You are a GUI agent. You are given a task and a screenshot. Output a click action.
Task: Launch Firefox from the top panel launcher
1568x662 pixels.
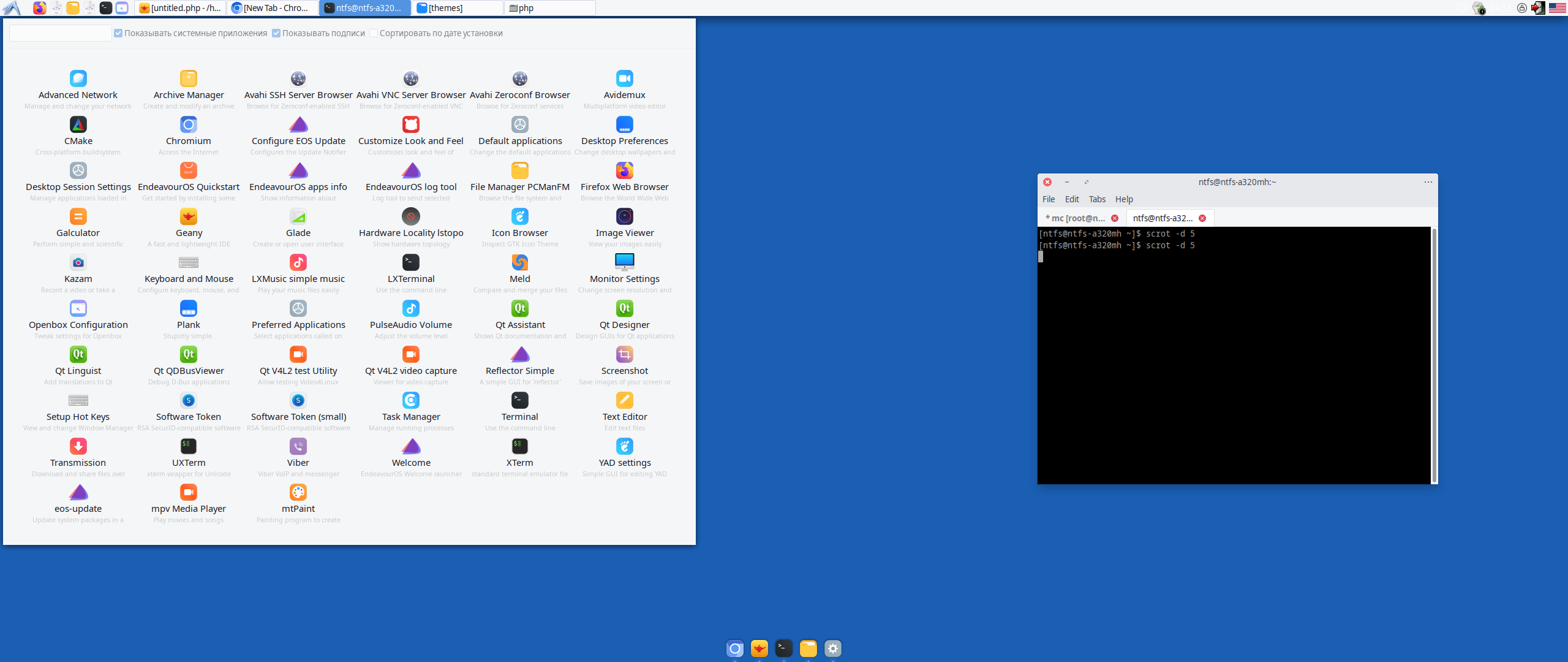[40, 8]
